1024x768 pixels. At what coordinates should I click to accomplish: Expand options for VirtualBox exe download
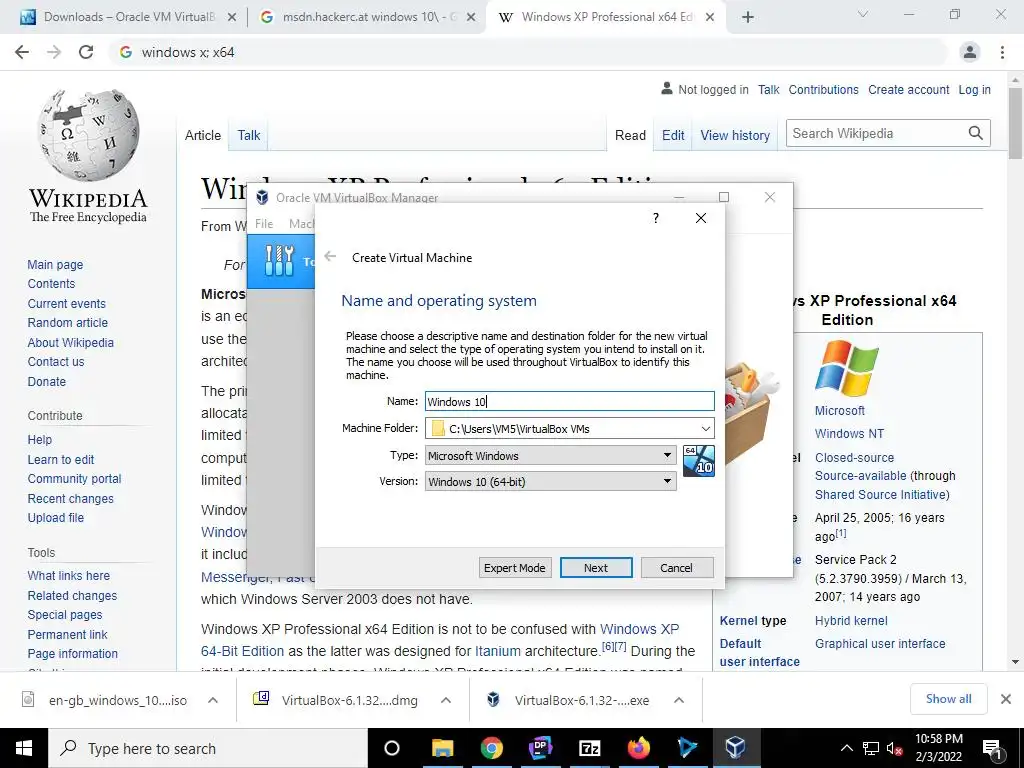coord(679,700)
